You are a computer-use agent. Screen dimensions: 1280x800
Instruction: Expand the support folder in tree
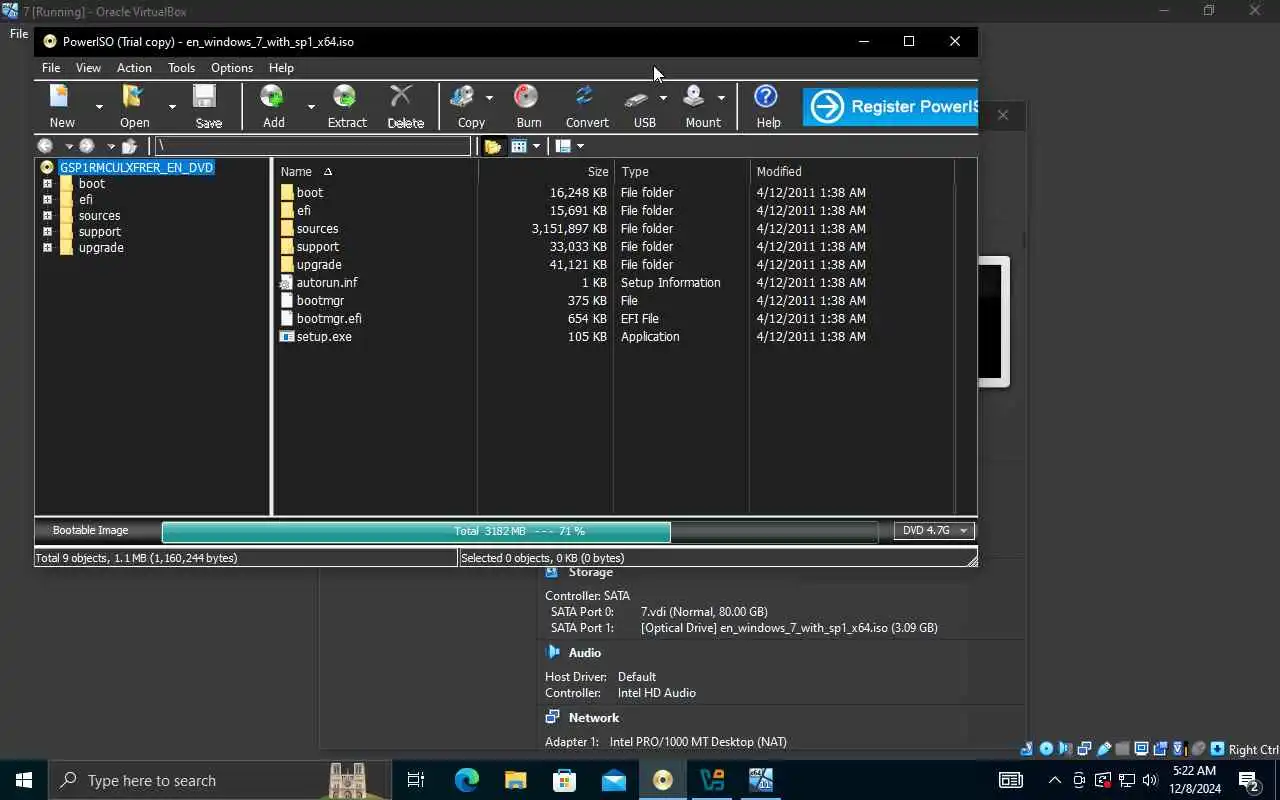click(47, 232)
